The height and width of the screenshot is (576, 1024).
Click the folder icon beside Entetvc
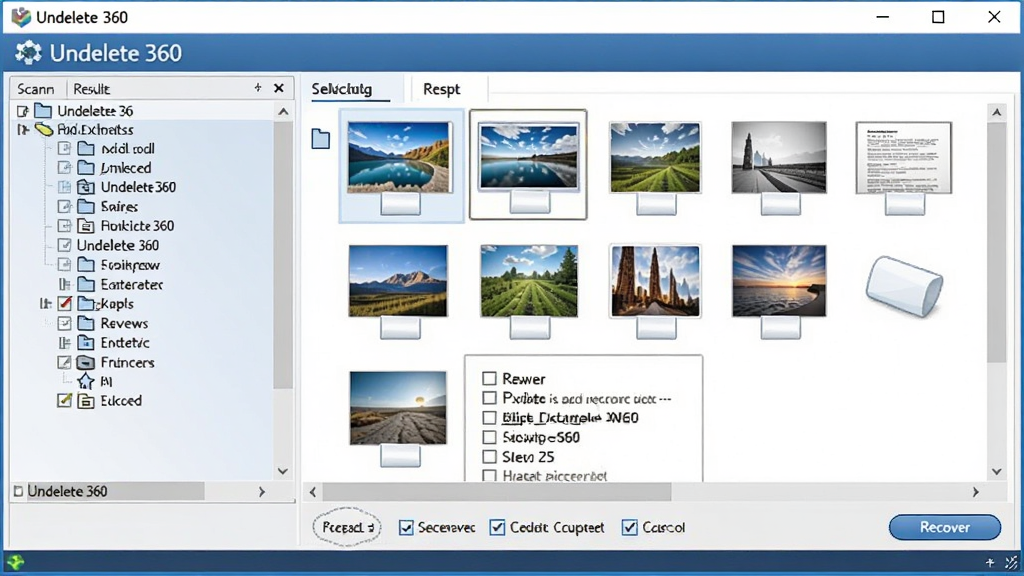pos(86,343)
